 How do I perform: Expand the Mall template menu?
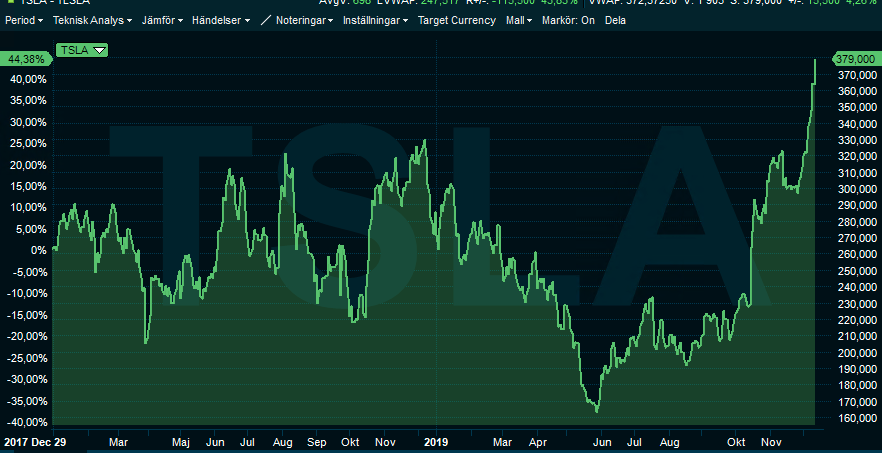click(x=519, y=20)
